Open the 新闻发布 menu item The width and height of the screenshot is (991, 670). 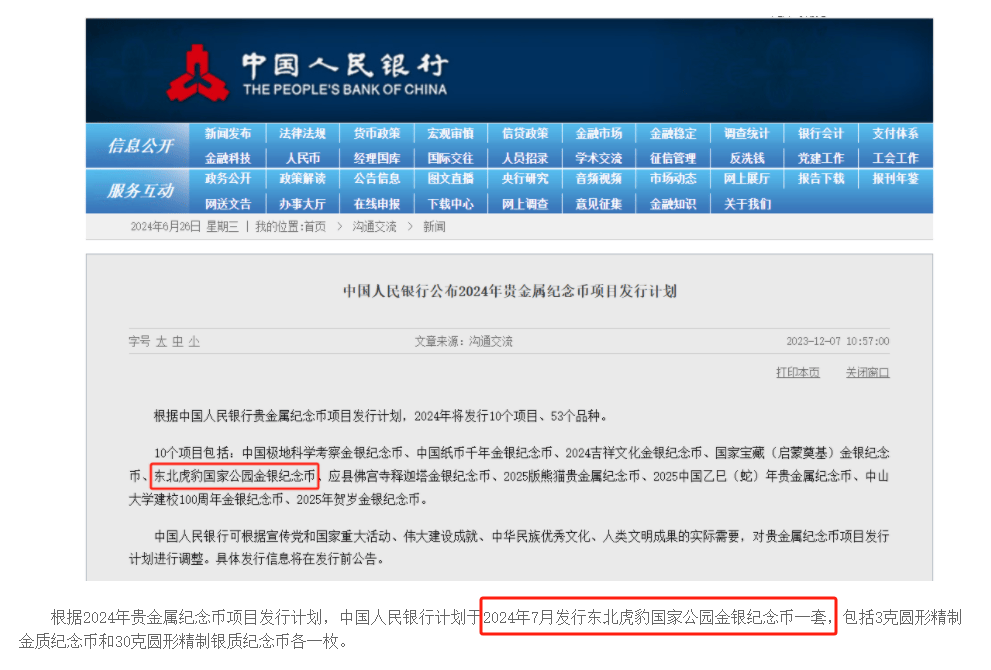[x=228, y=133]
